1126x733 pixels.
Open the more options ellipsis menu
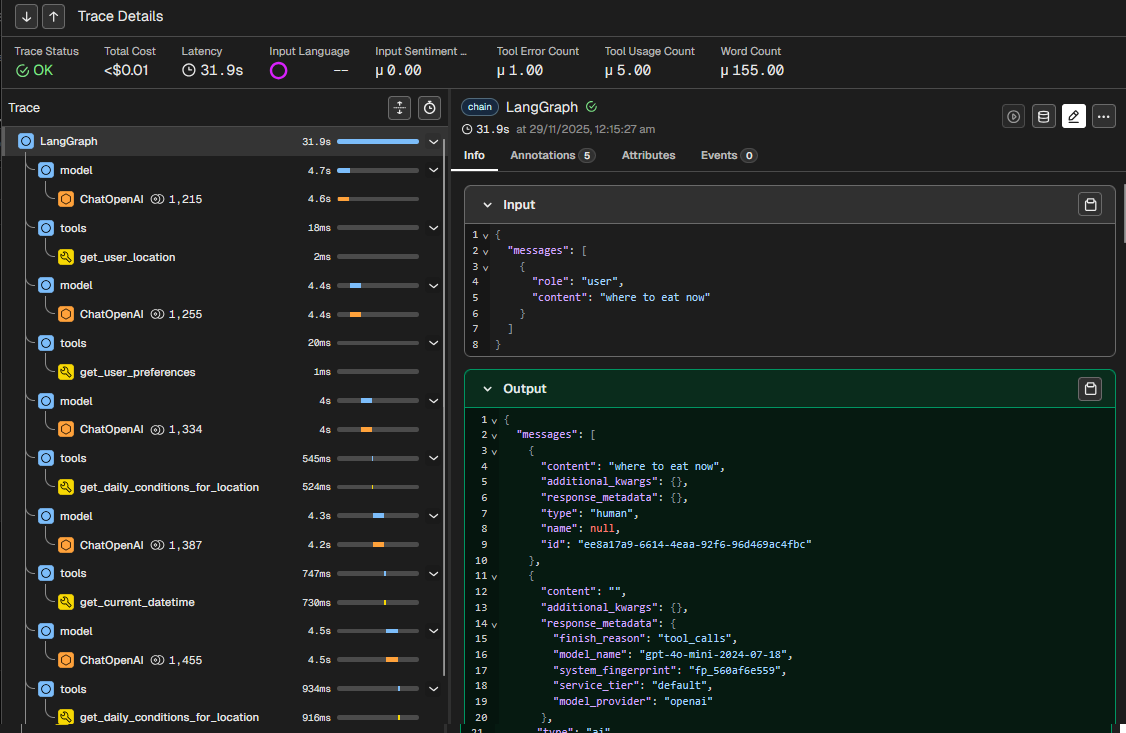click(x=1103, y=116)
